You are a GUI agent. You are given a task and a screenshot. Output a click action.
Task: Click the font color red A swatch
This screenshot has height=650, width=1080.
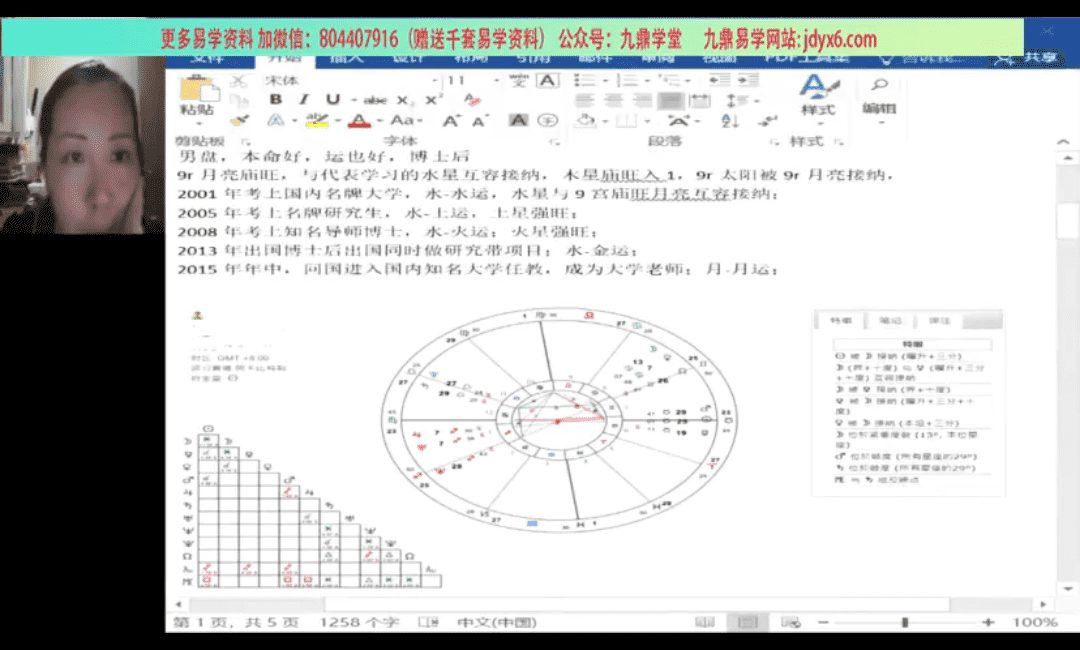click(360, 121)
